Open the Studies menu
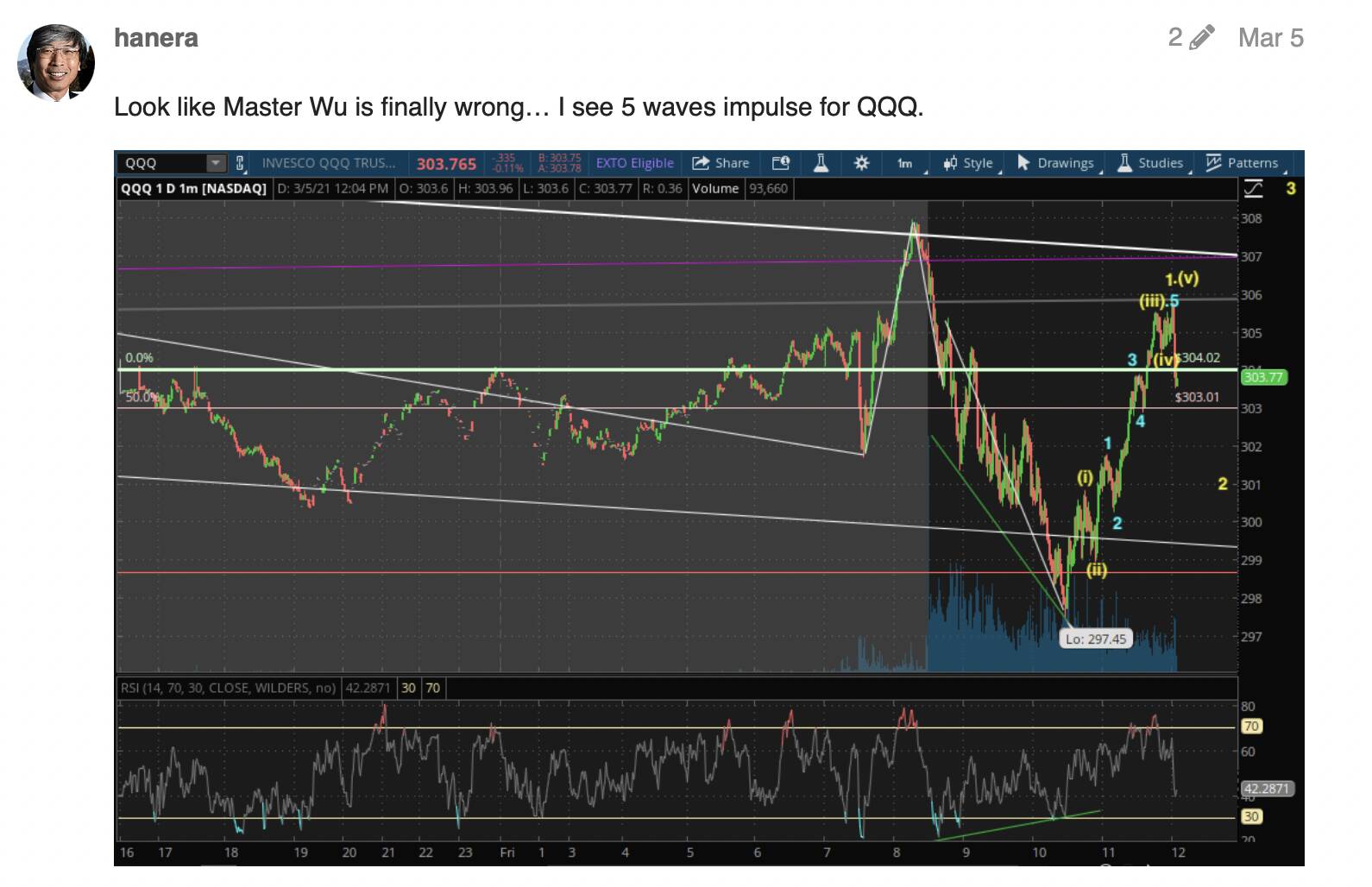The width and height of the screenshot is (1372, 887). pos(1151,163)
